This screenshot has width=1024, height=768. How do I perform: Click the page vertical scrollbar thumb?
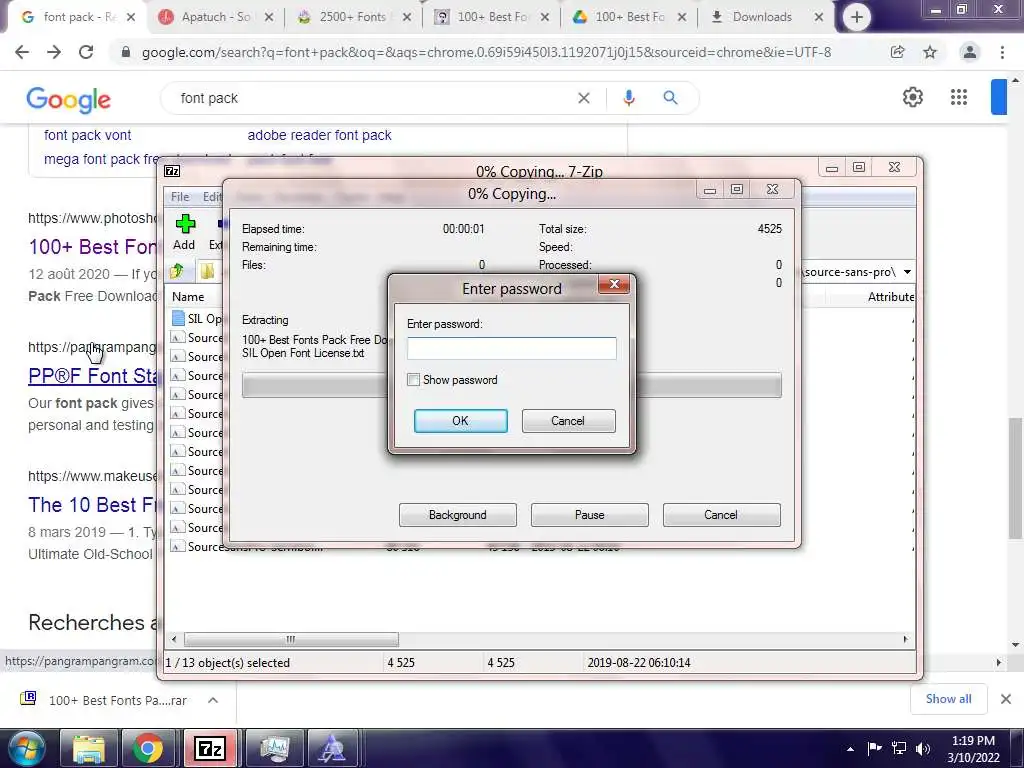(x=1014, y=478)
